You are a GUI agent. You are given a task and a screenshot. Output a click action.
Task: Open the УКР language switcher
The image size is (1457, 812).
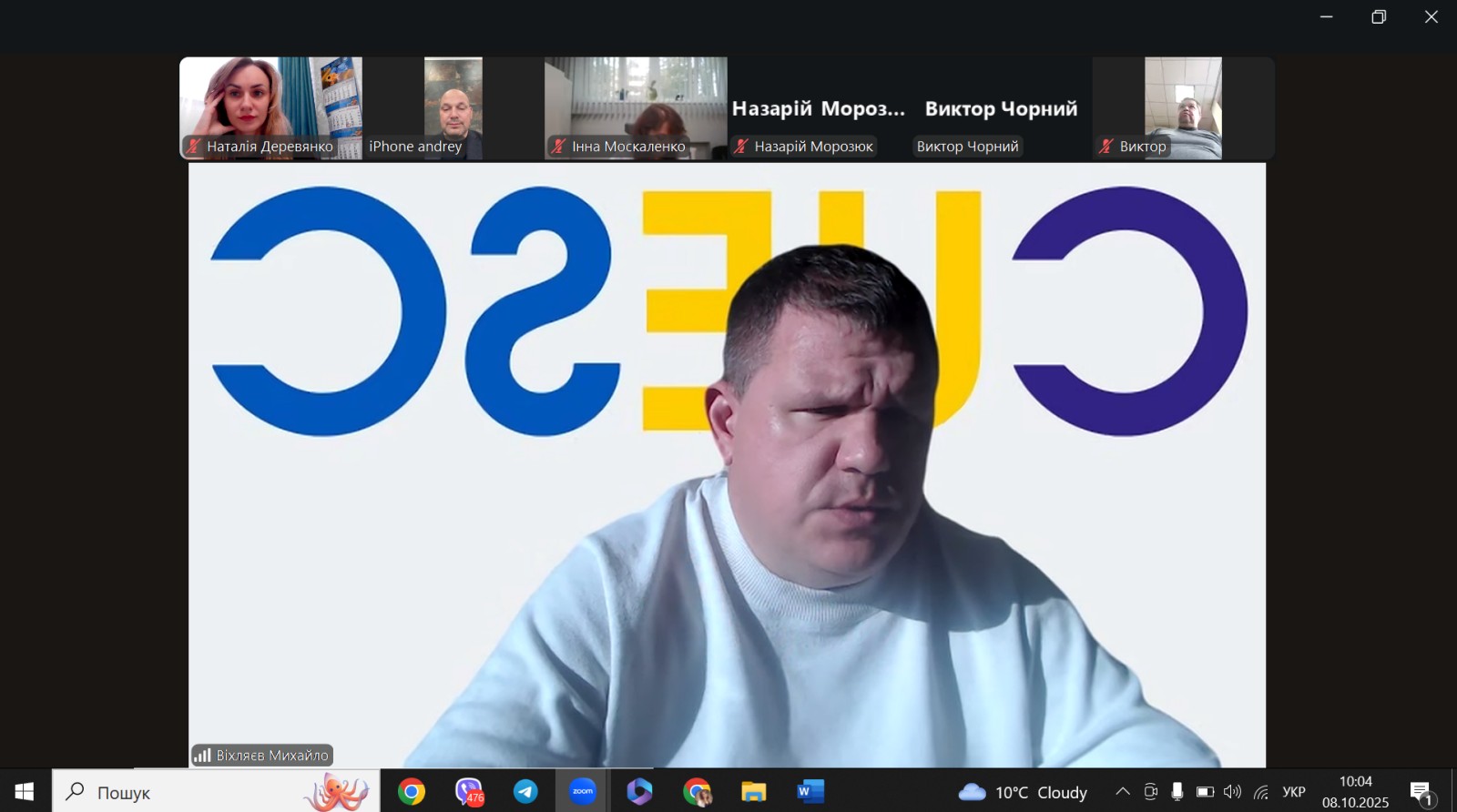pyautogui.click(x=1293, y=792)
